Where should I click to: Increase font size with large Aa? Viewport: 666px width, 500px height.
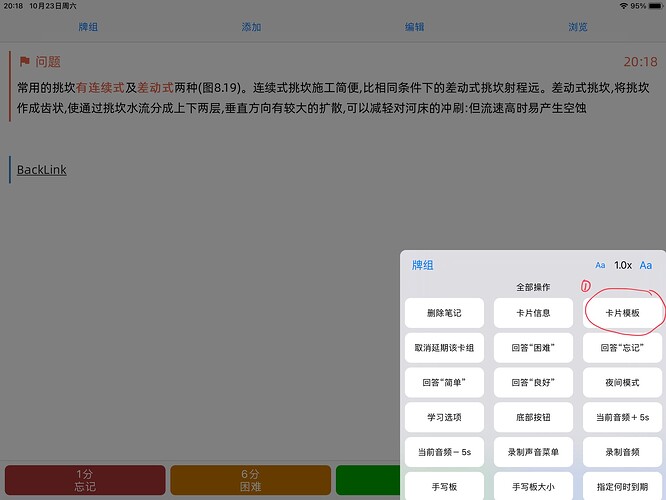646,265
